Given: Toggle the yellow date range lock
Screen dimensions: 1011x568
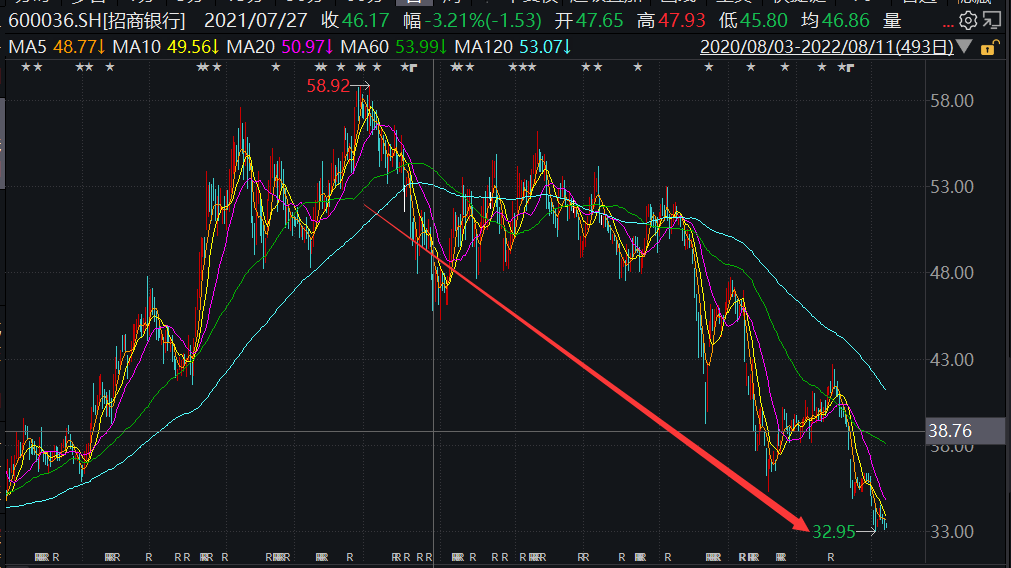Looking at the screenshot, I should pyautogui.click(x=988, y=46).
